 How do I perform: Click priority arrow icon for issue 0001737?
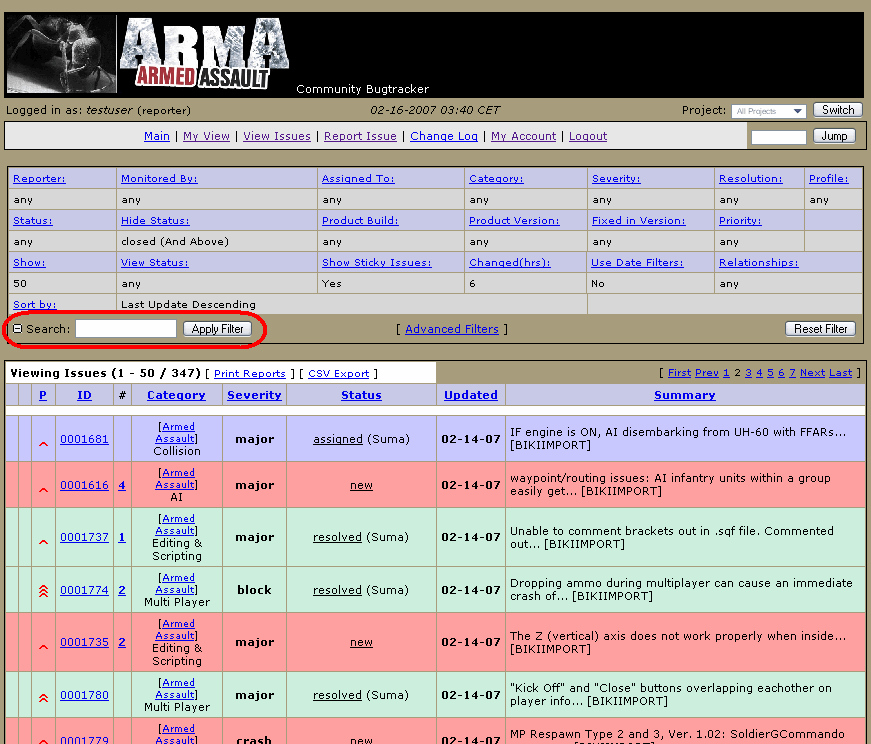pos(43,541)
